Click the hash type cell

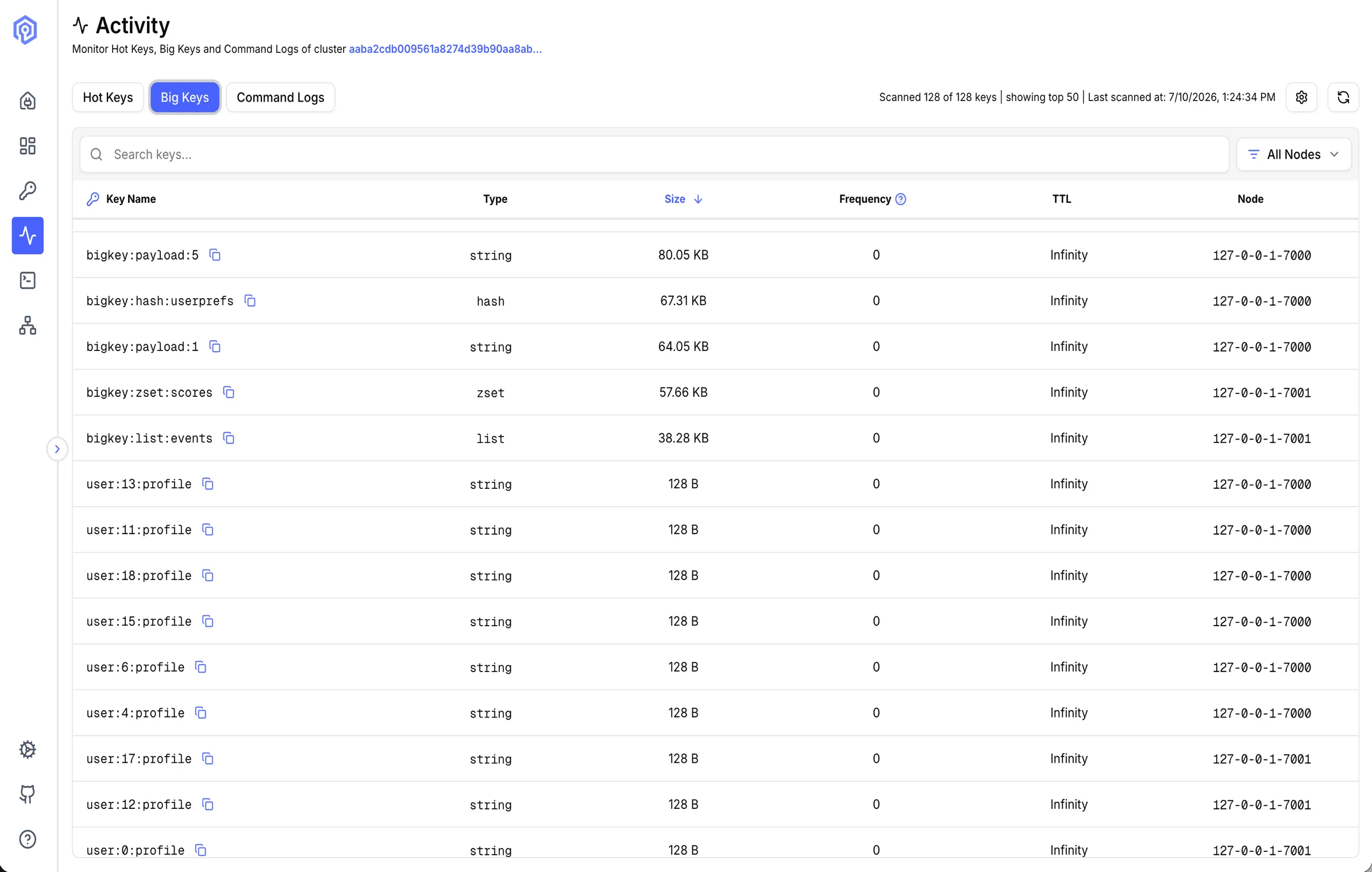491,302
